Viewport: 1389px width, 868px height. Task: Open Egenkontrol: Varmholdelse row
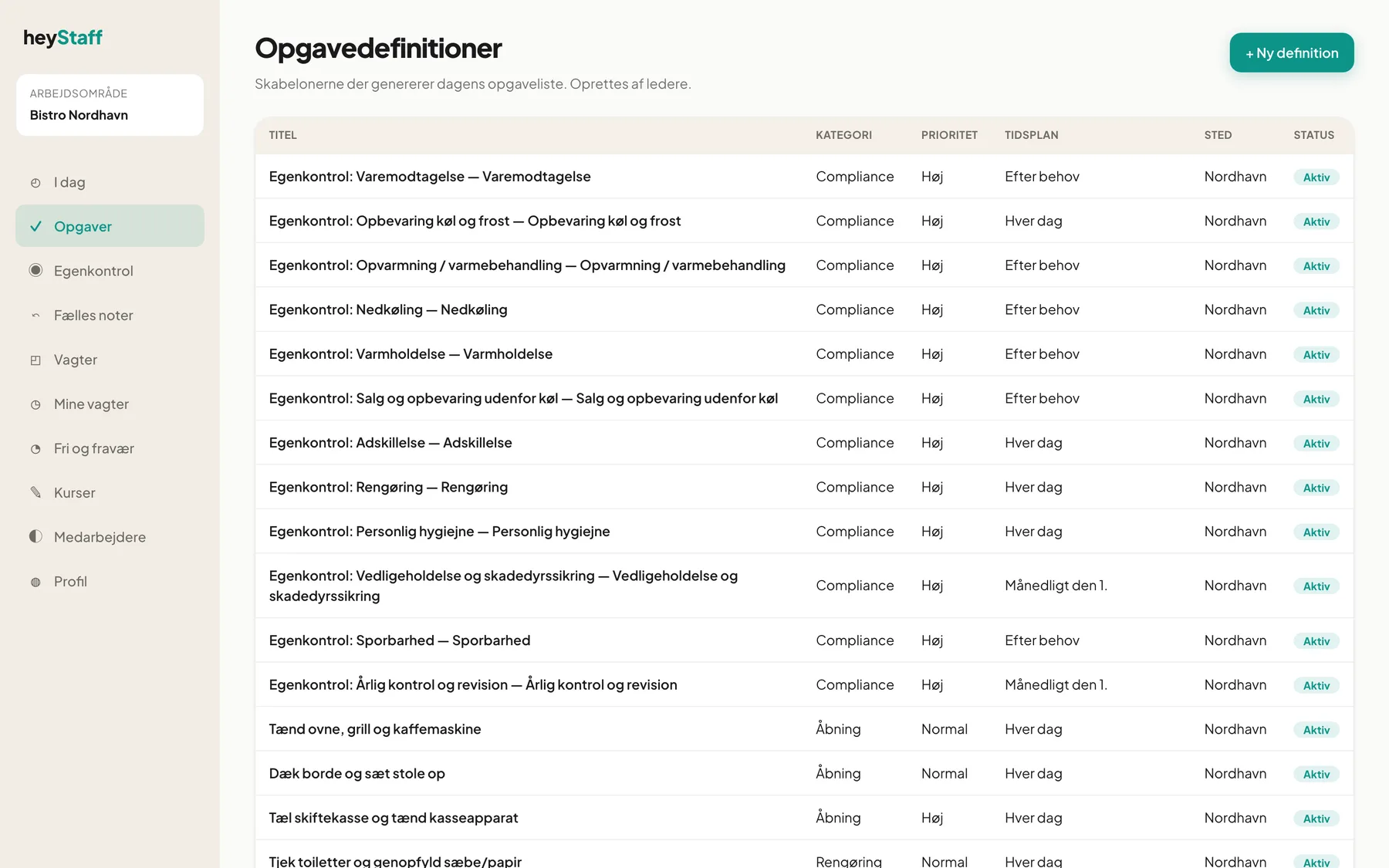point(804,354)
